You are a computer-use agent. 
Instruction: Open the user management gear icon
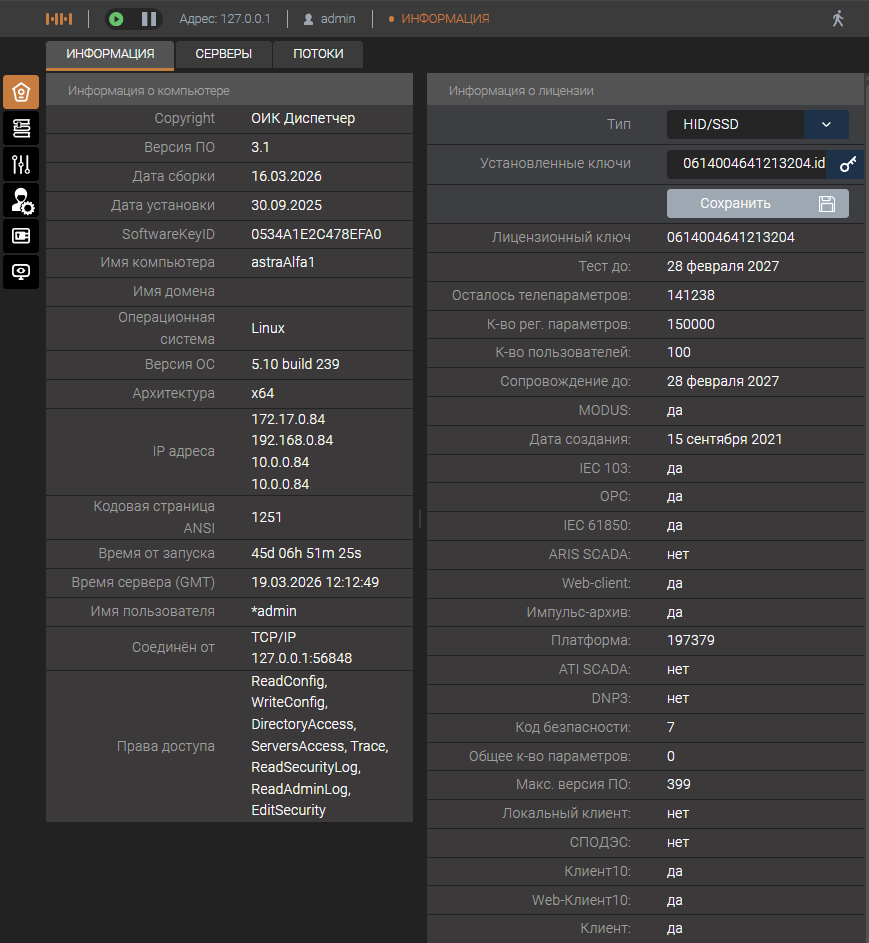[x=21, y=200]
